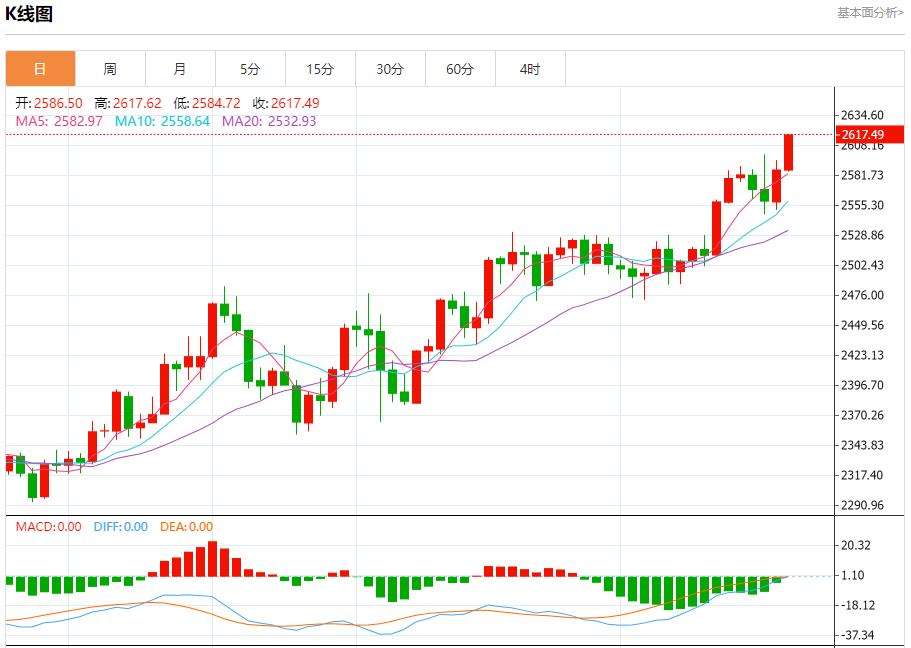Click the MACD value label
The width and height of the screenshot is (911, 648).
[x=48, y=527]
